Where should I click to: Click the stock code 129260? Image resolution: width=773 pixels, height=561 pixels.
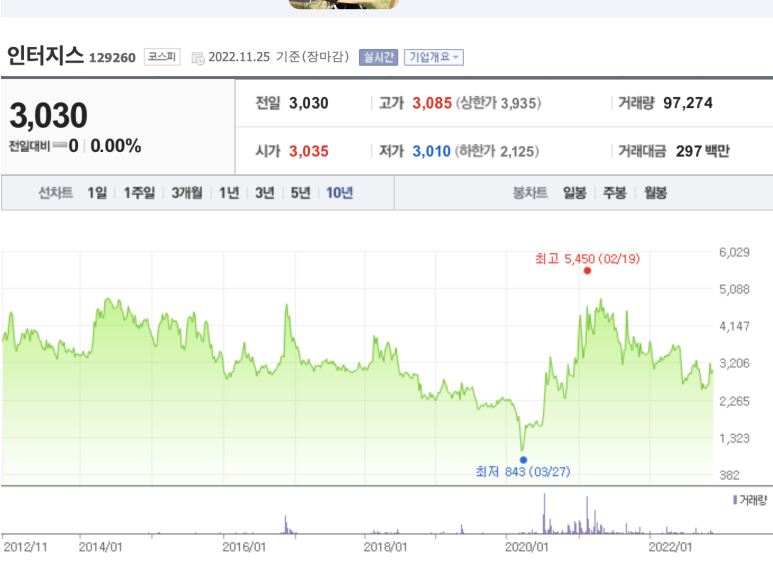coord(112,58)
